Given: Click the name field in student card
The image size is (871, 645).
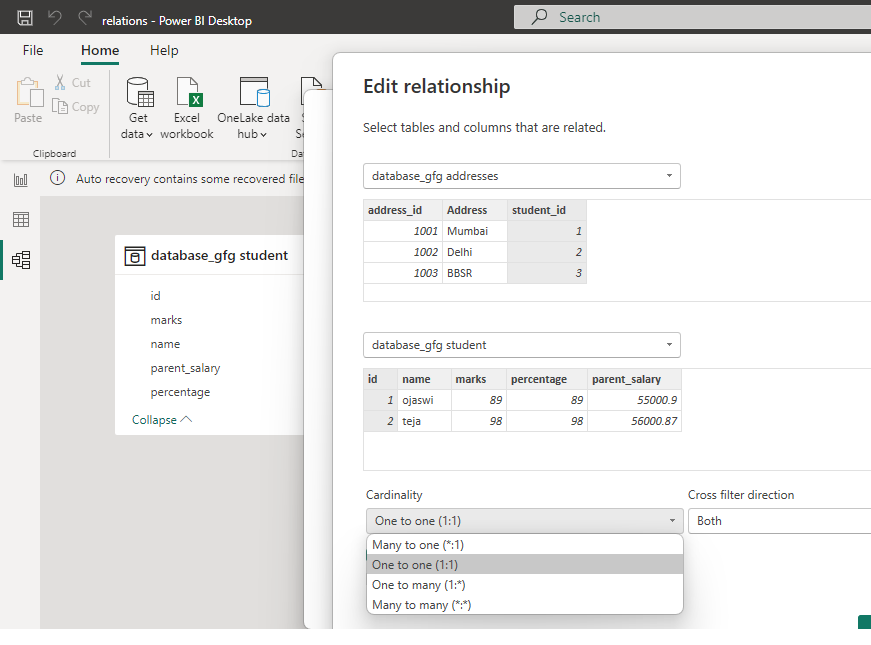Looking at the screenshot, I should pos(165,344).
